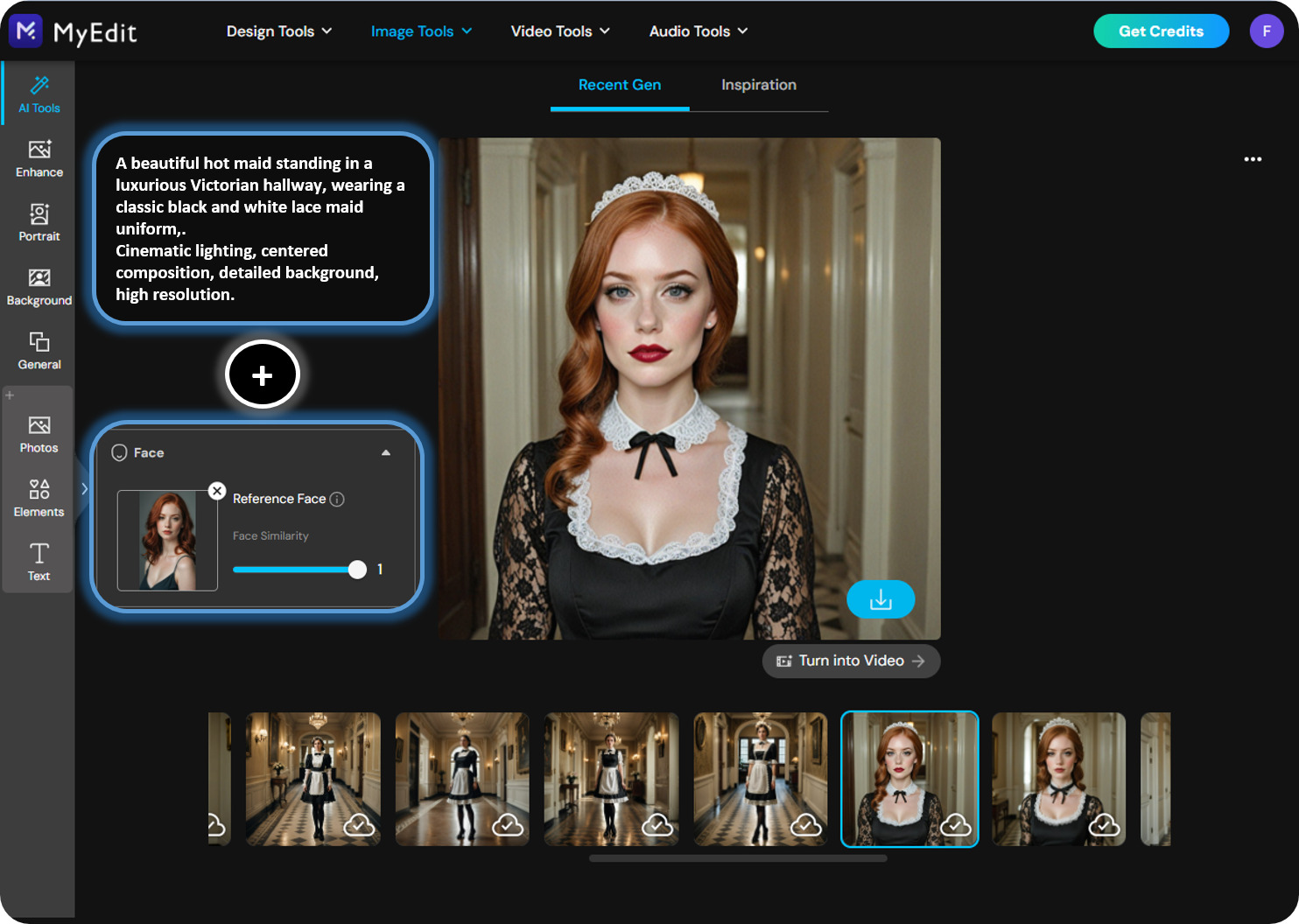Select the Elements sidebar icon
The image size is (1299, 924).
(39, 496)
